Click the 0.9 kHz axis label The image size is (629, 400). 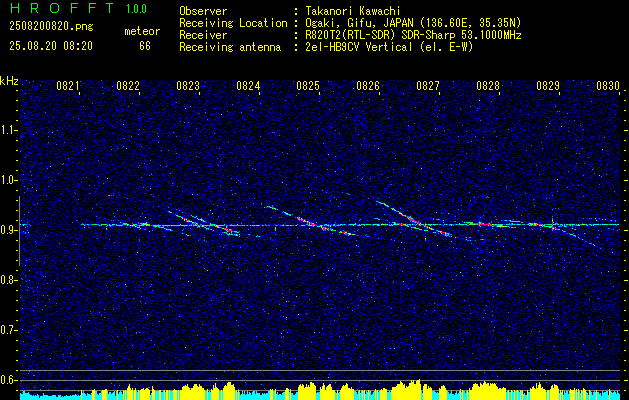(x=9, y=230)
